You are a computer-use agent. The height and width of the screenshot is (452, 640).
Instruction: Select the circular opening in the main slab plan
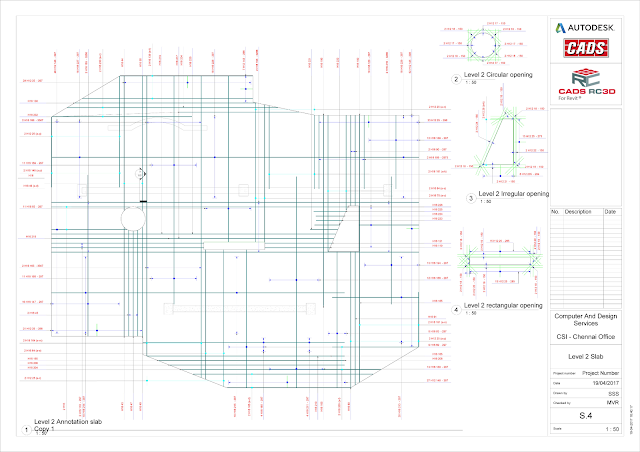tap(133, 219)
